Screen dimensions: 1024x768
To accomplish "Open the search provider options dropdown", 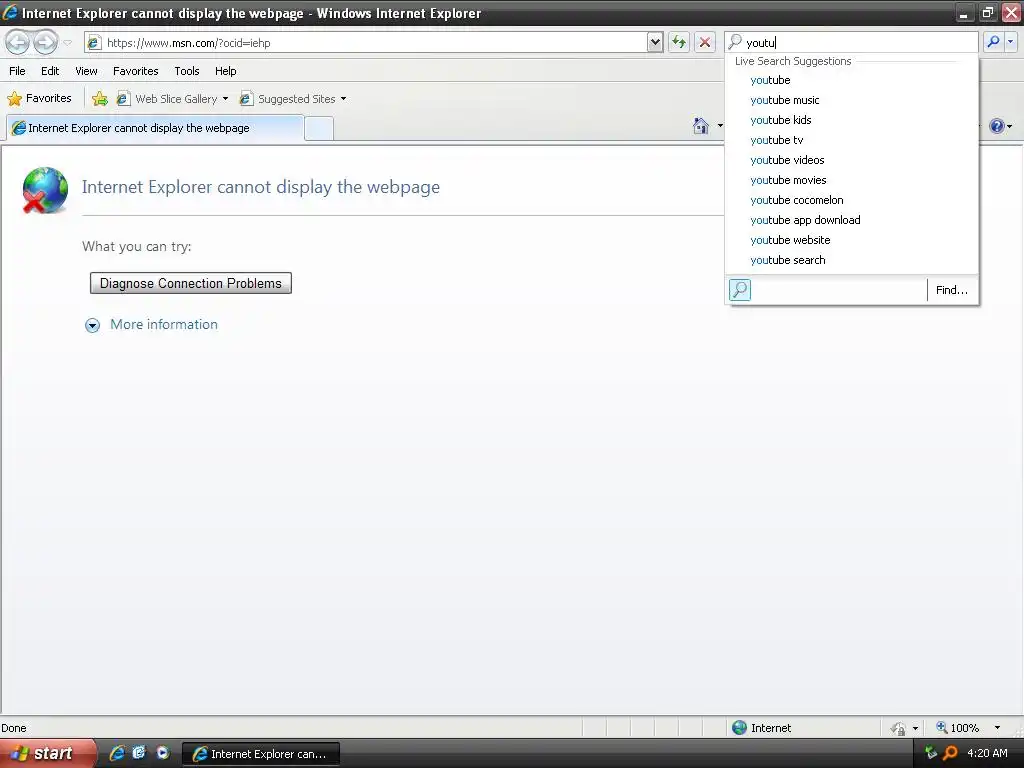I will [1010, 42].
